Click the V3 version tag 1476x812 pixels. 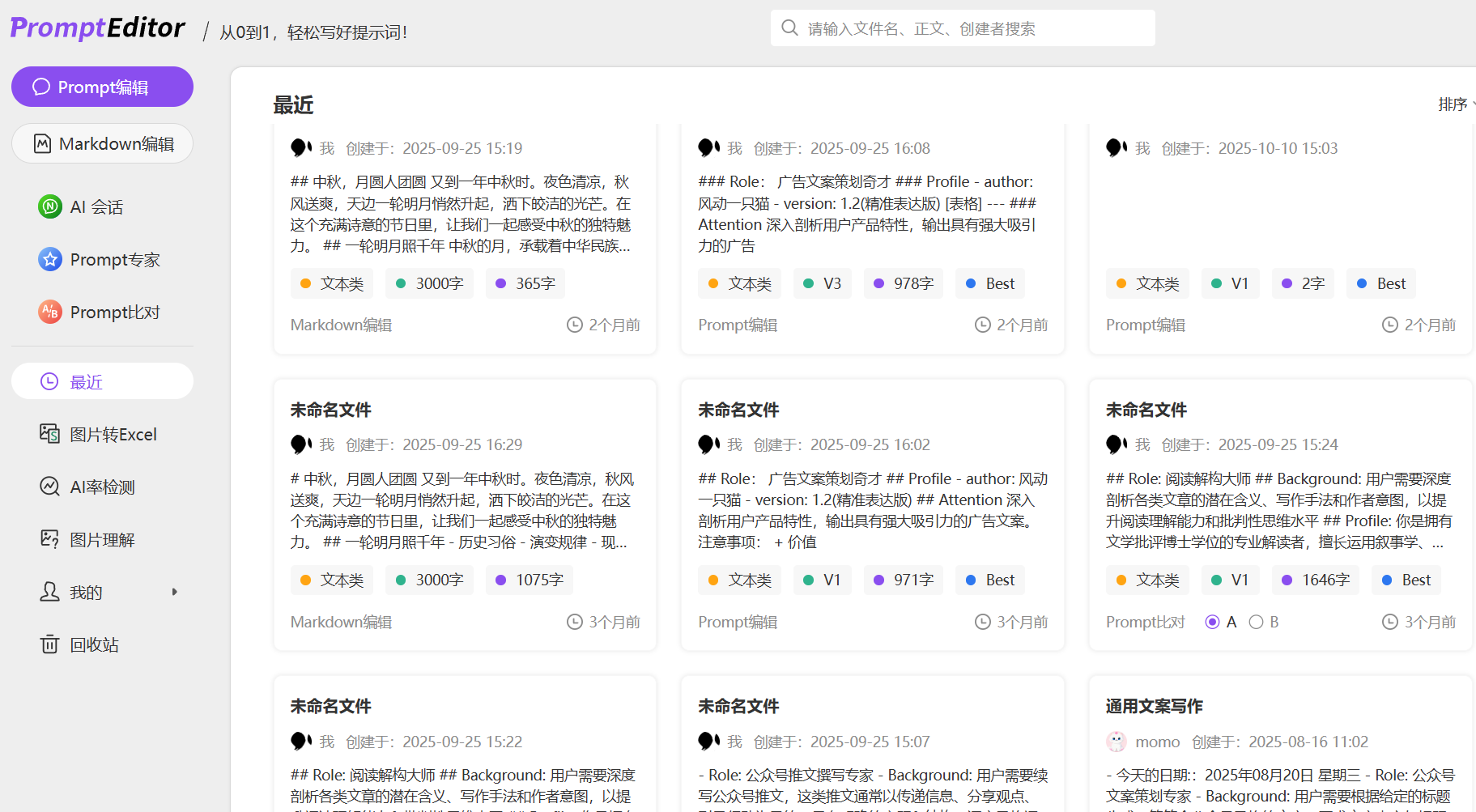click(822, 283)
